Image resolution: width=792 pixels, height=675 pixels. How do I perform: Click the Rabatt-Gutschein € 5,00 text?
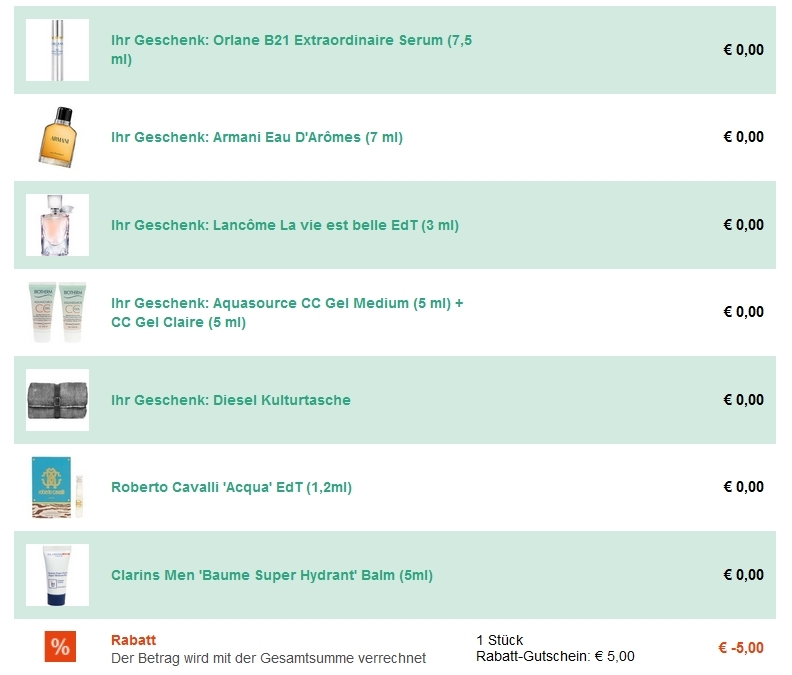pos(555,657)
